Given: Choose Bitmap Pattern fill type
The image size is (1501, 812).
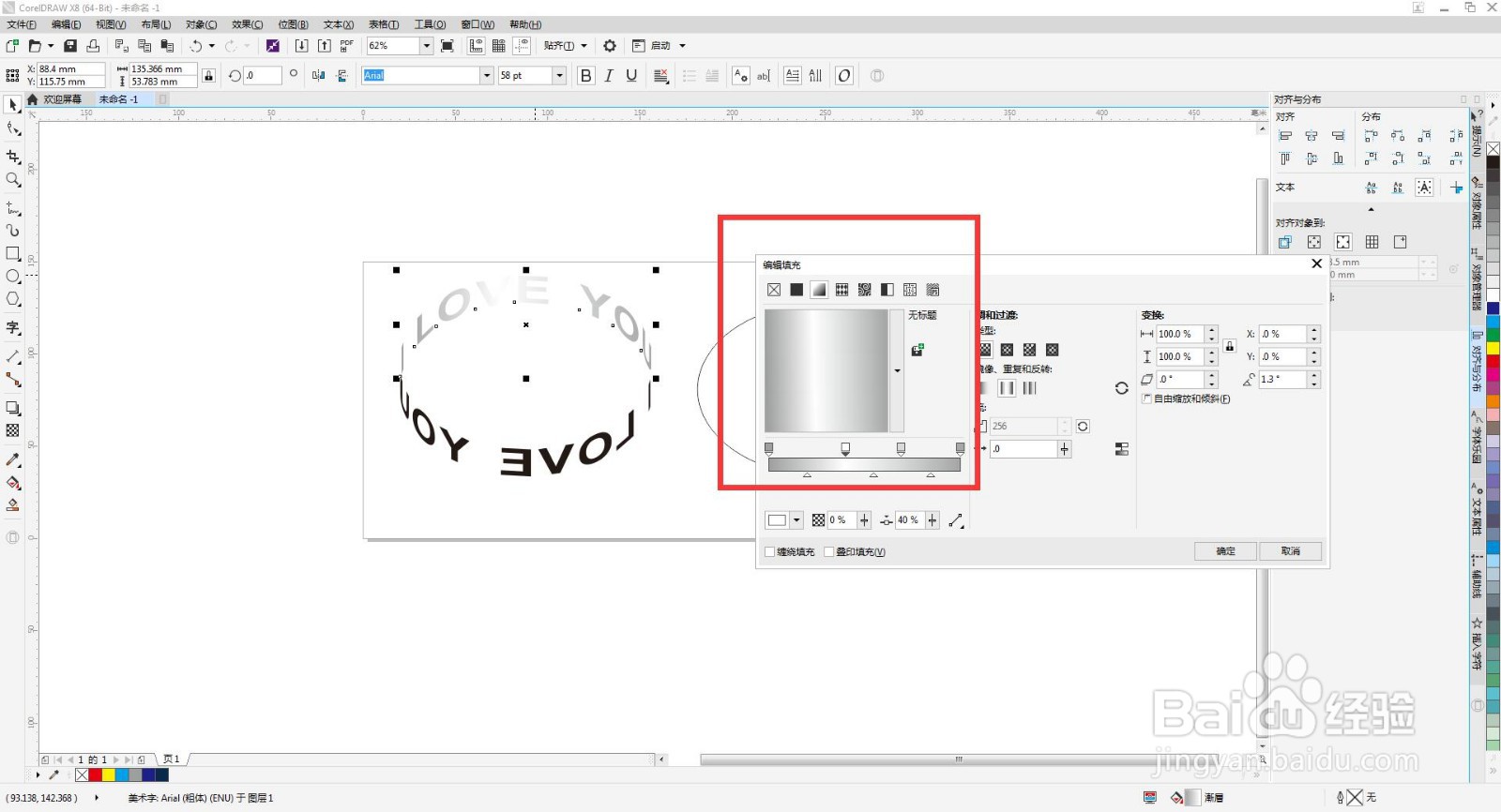Looking at the screenshot, I should tap(865, 290).
